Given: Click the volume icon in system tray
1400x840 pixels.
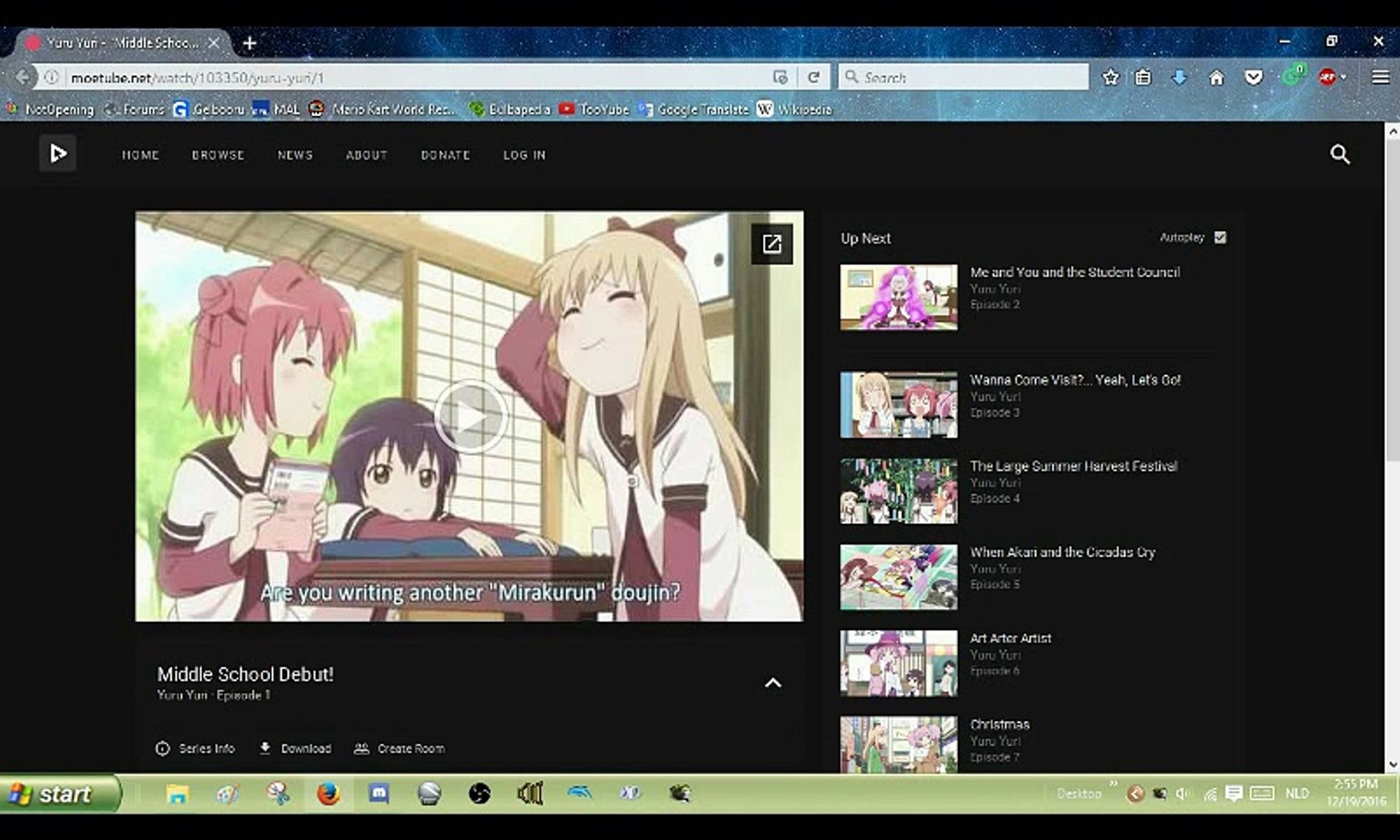Looking at the screenshot, I should click(x=1183, y=793).
